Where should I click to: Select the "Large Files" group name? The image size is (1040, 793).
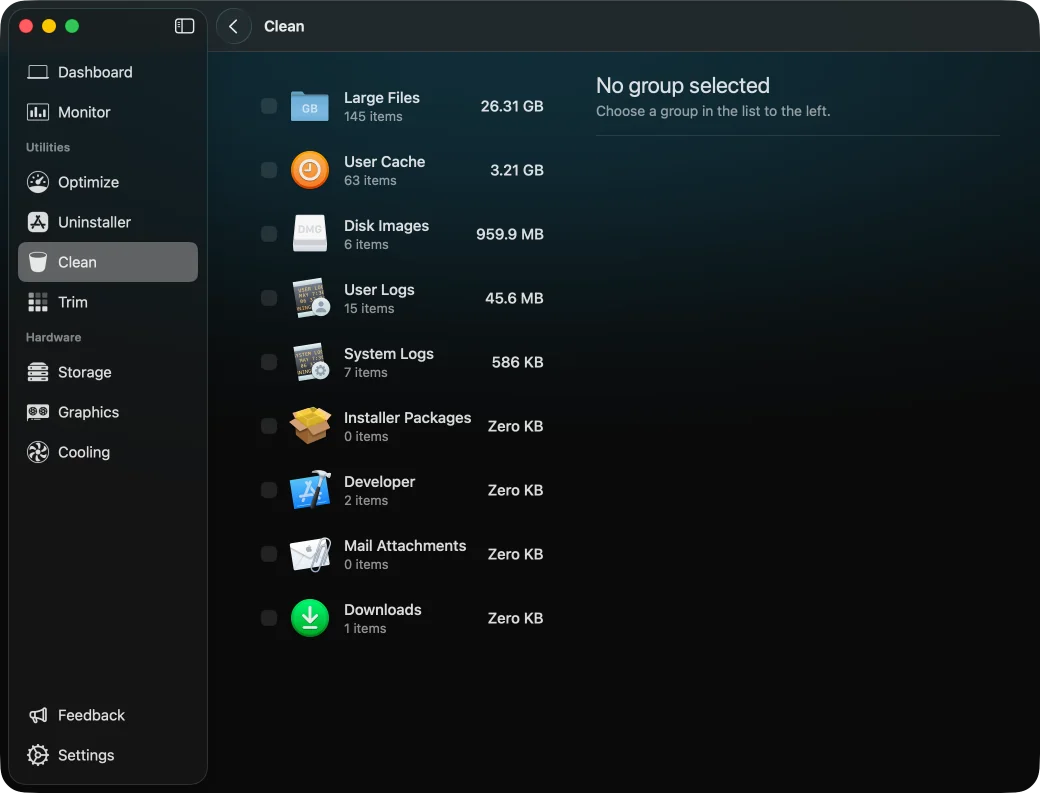tap(382, 97)
